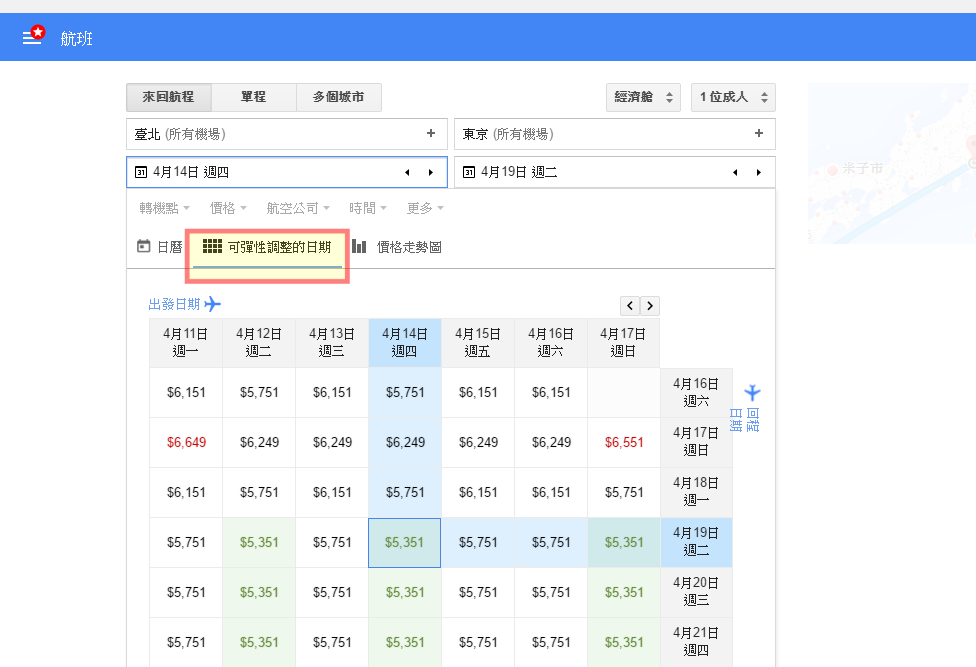Click previous-day arrow for 4月19日 return date
The width and height of the screenshot is (976, 667).
click(x=735, y=172)
